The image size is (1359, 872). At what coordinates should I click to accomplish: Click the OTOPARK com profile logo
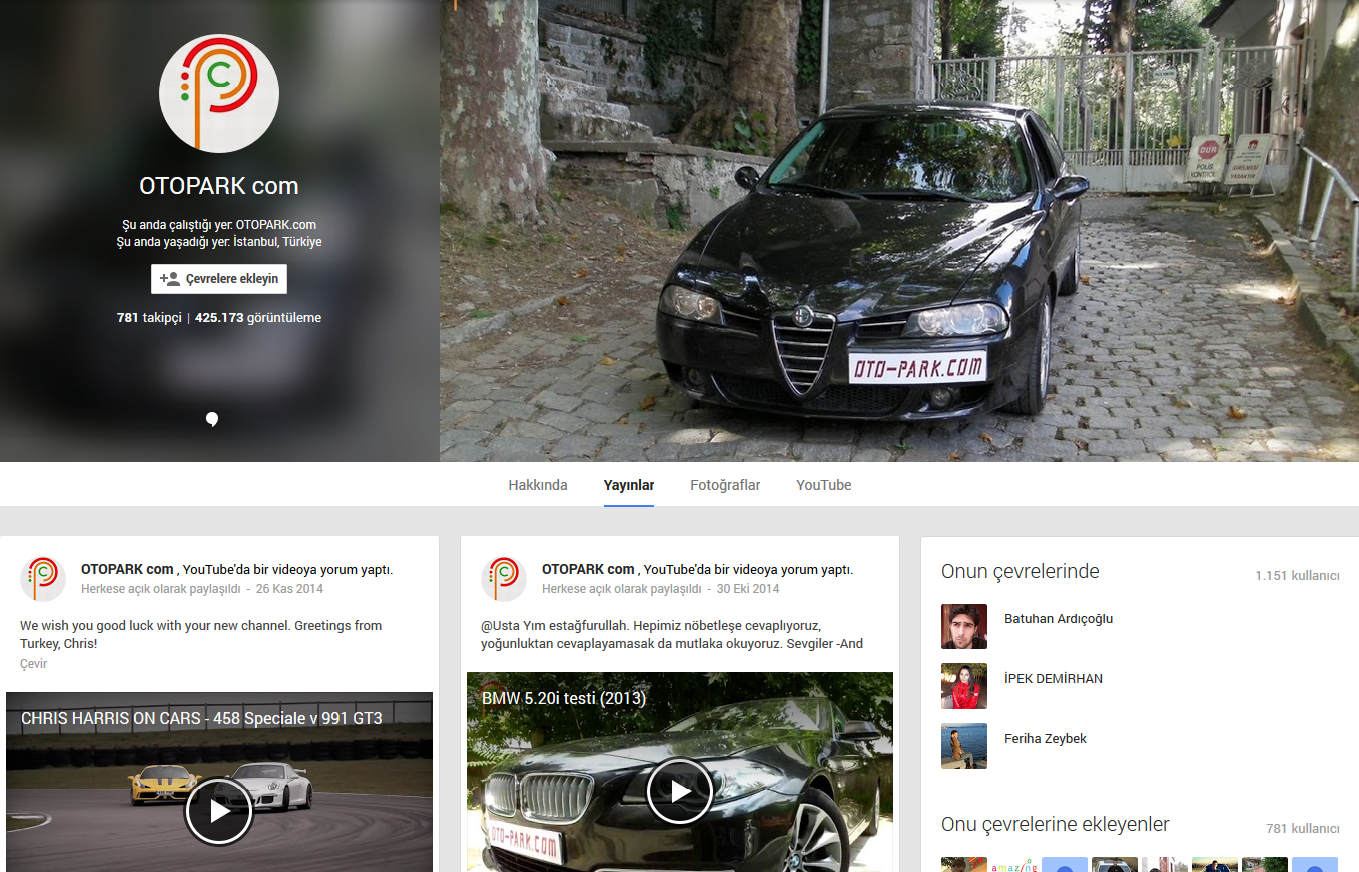(x=219, y=93)
